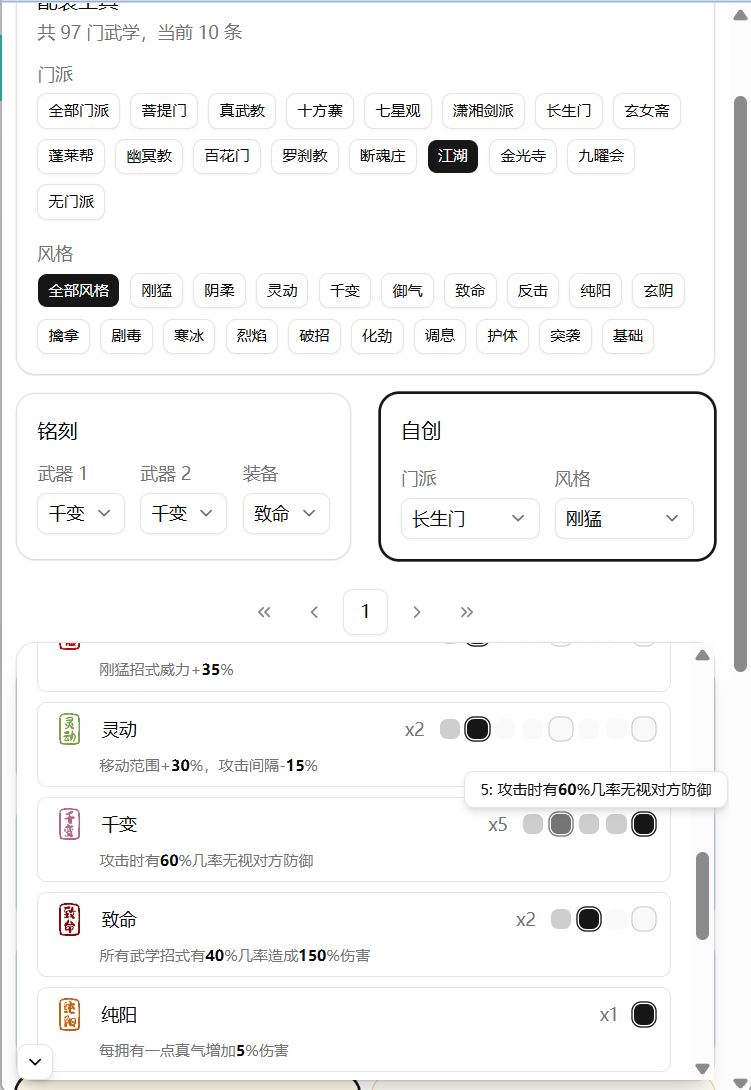The image size is (751, 1090).
Task: Click page number 1 button
Action: point(365,612)
